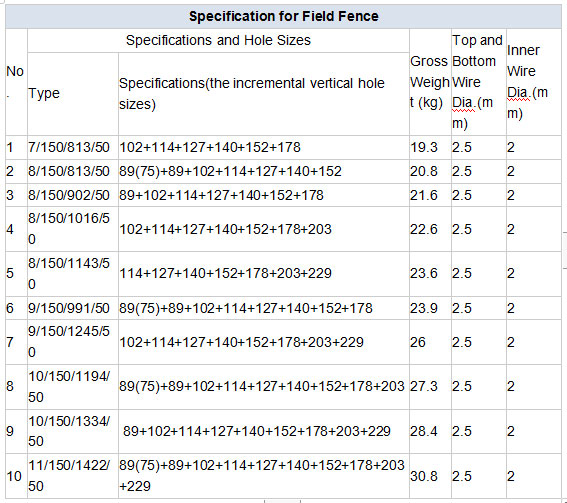Viewport: 567px width, 503px height.
Task: Select the 'Specifications and Hole Sizes' header cell
Action: 218,41
